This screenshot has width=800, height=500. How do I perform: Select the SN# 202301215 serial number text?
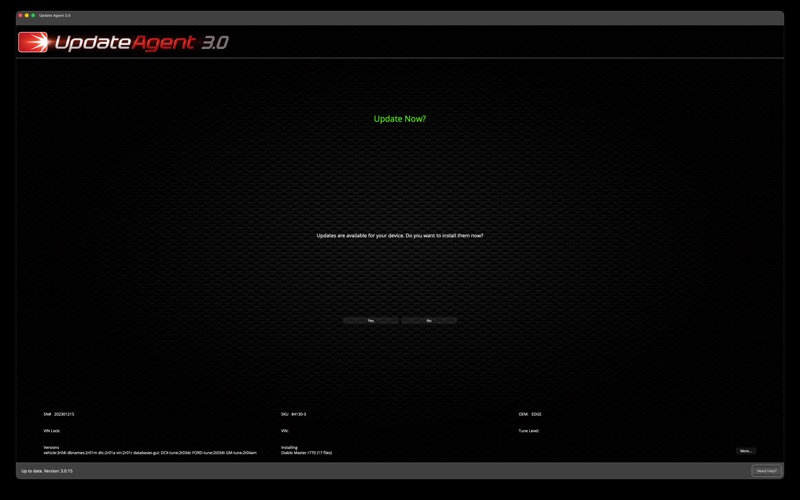59,414
